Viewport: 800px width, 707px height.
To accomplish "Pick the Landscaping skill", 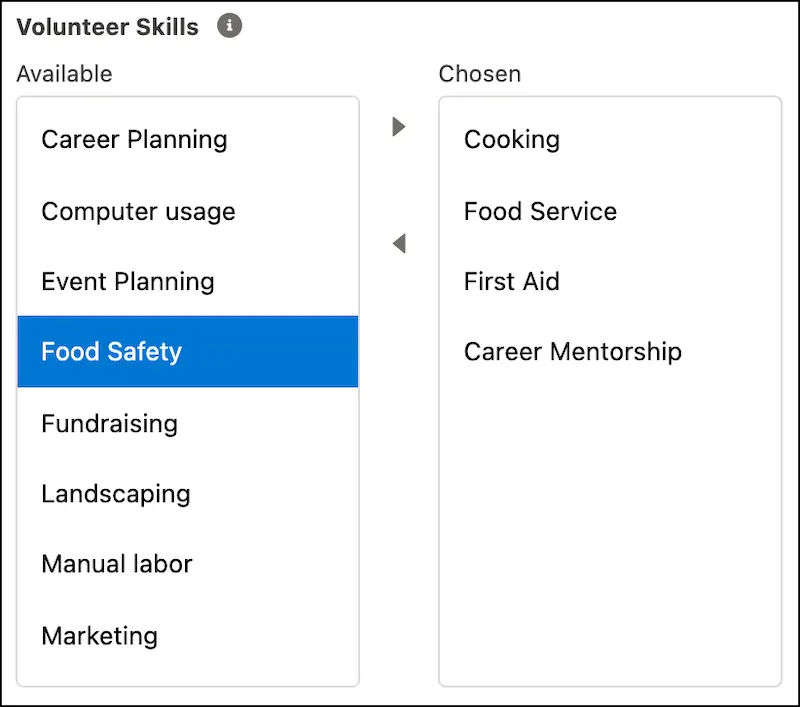I will click(188, 493).
